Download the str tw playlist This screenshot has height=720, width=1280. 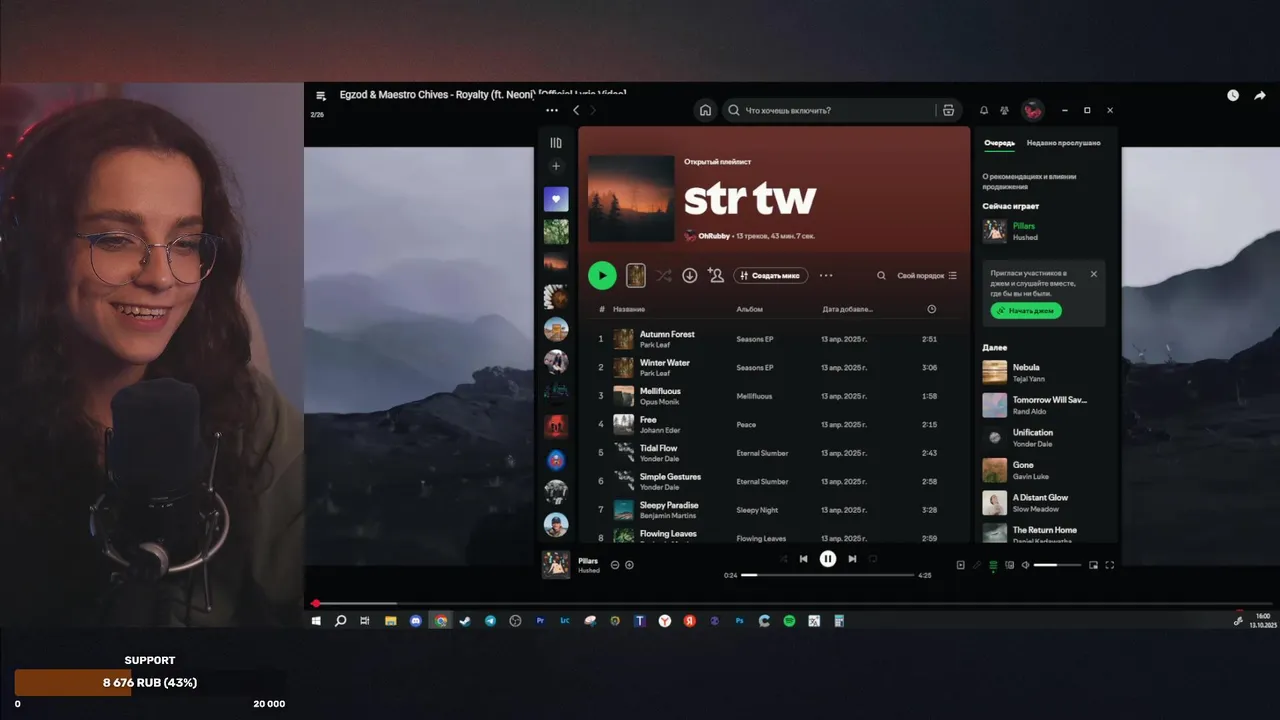coord(690,275)
